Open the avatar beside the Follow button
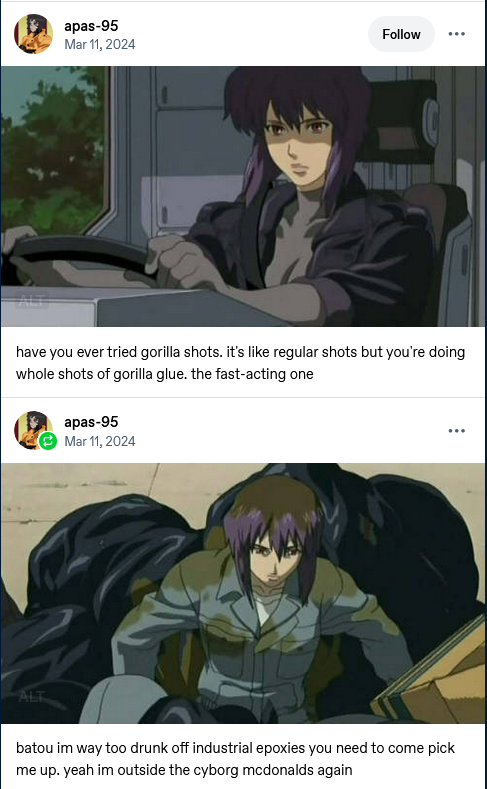487x789 pixels. click(33, 34)
